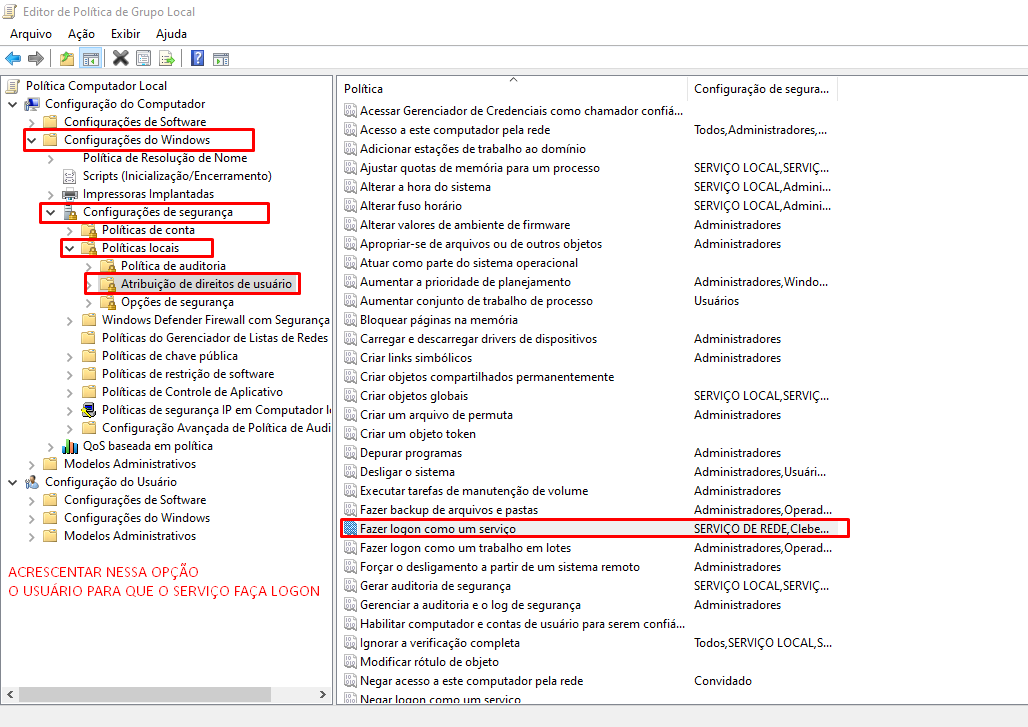Expand the Políticas de conta node
This screenshot has width=1028, height=727.
click(x=69, y=230)
